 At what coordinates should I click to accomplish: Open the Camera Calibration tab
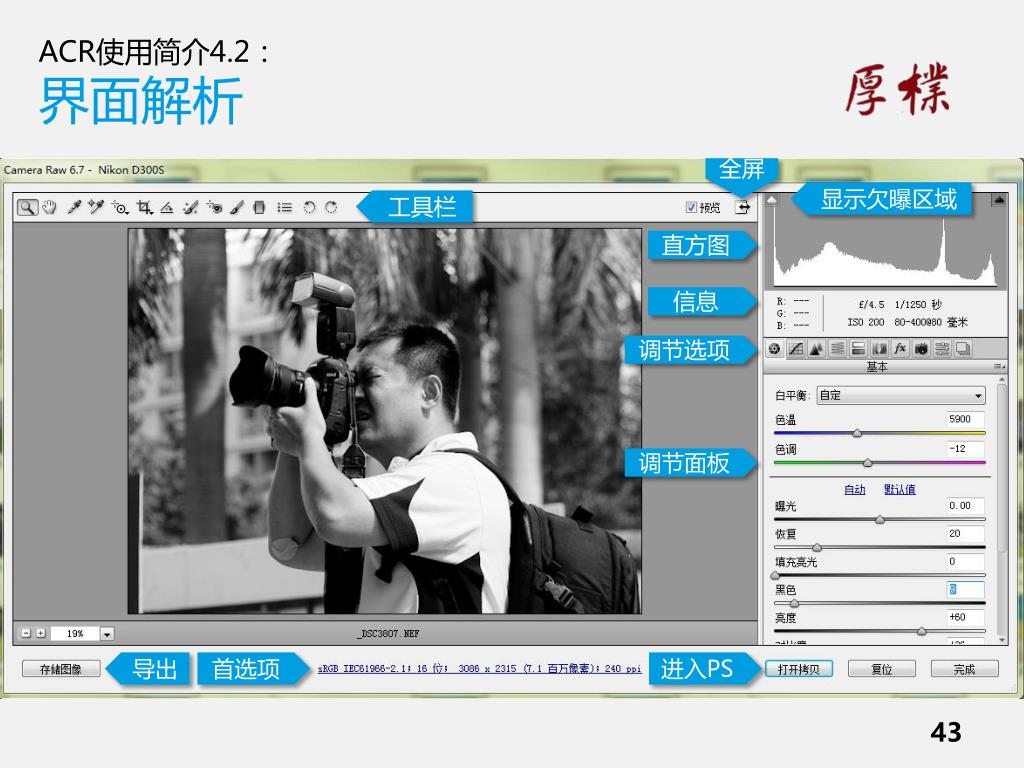pyautogui.click(x=921, y=349)
